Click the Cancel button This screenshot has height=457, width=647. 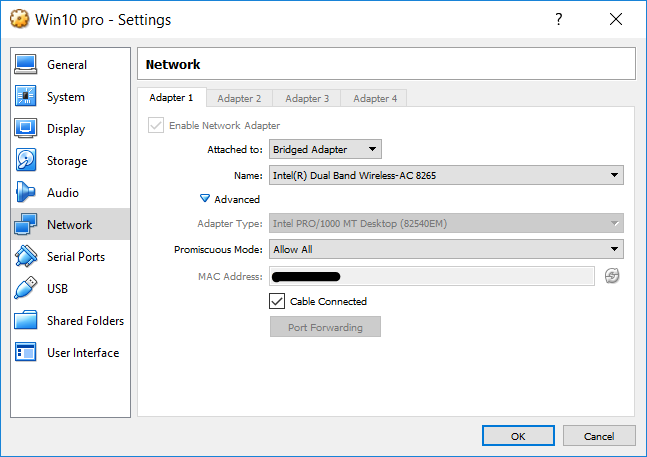tap(599, 436)
